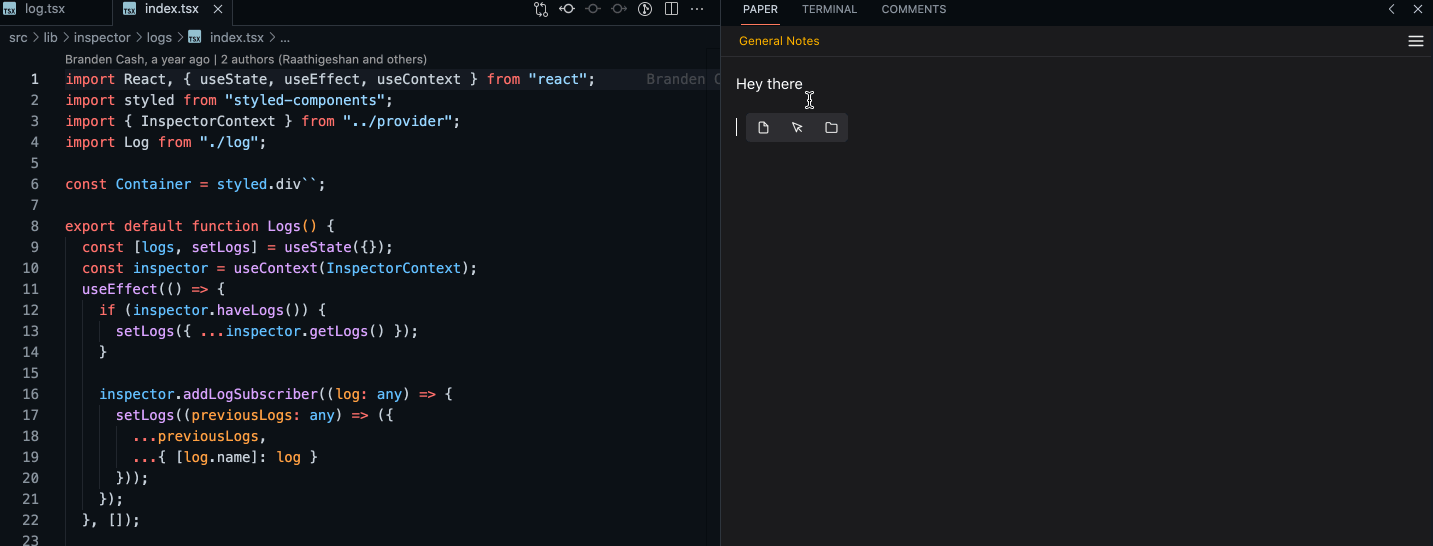Image resolution: width=1433 pixels, height=546 pixels.
Task: Click the '2 authors (Raathigeshan and others)' code lens
Action: tap(324, 59)
